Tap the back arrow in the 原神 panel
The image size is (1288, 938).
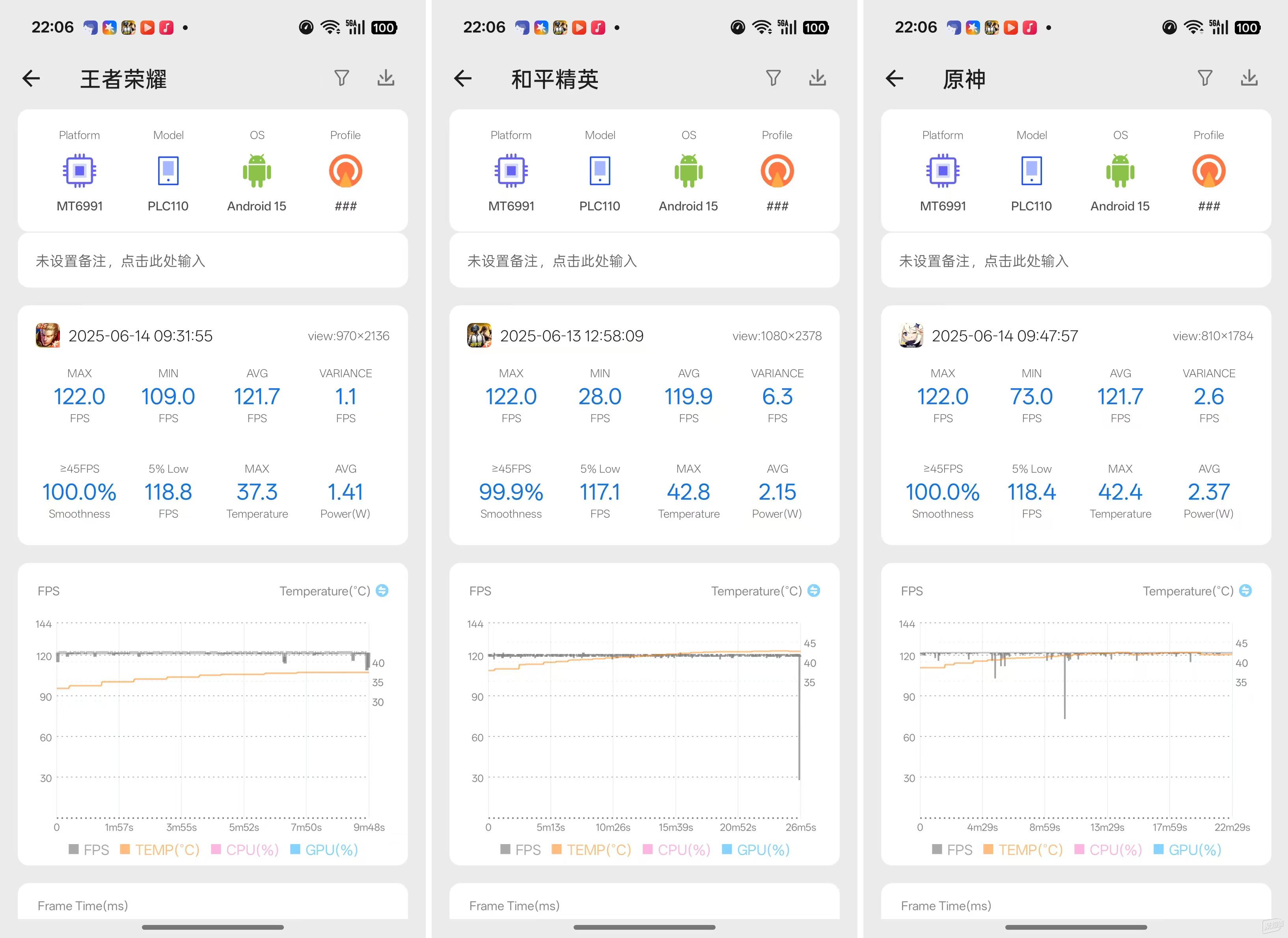click(x=895, y=78)
